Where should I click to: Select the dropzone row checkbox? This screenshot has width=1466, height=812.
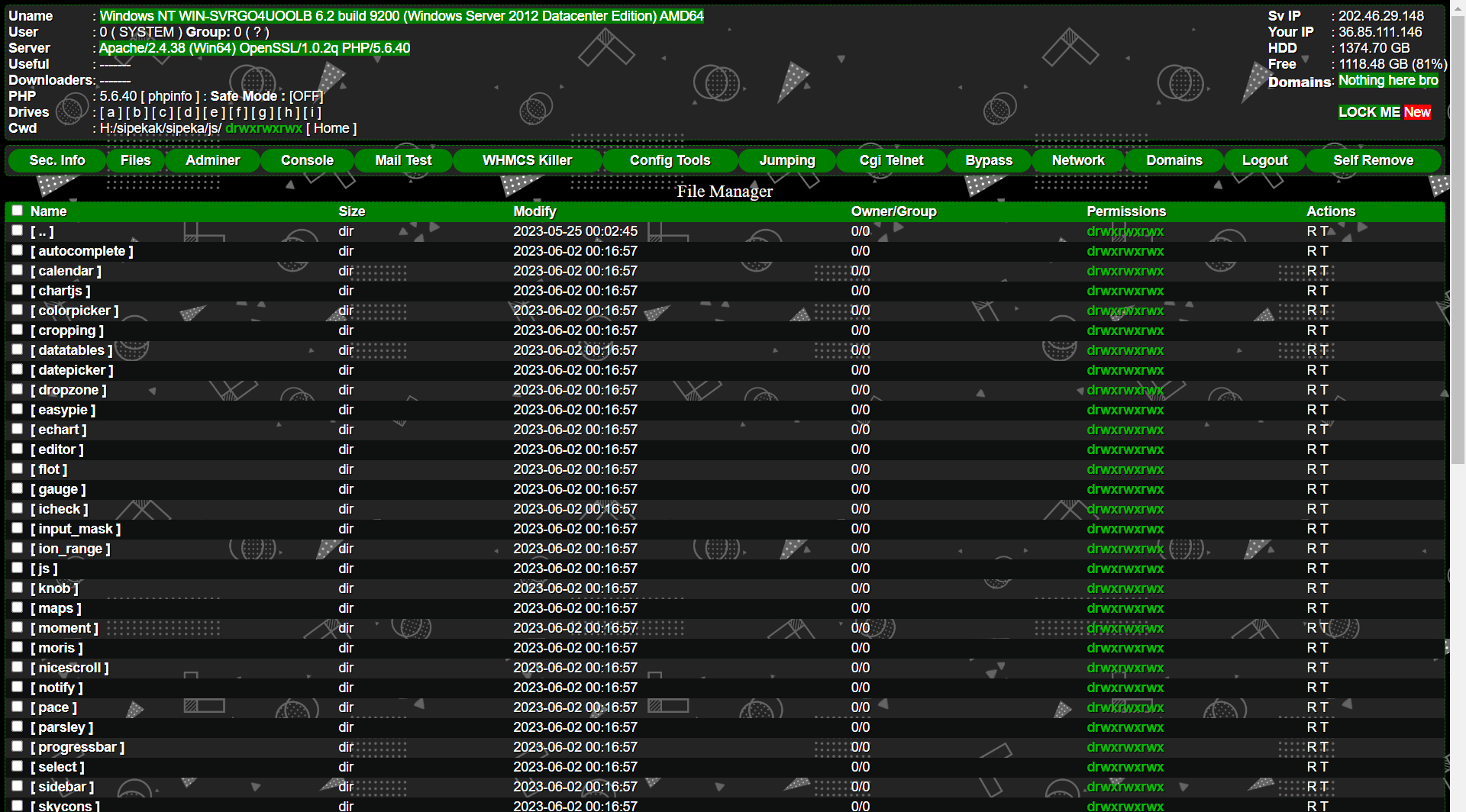pos(17,389)
